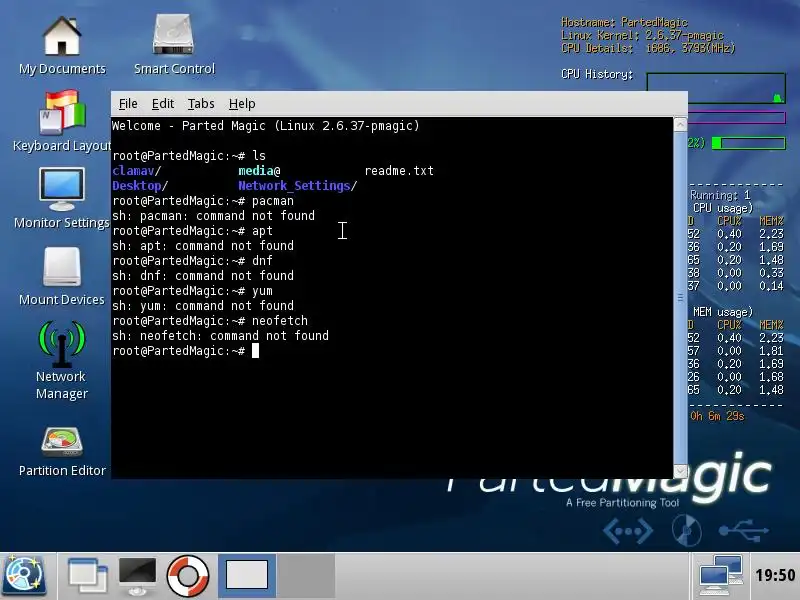Click the Running: 1 process count text
This screenshot has width=800, height=600.
(x=720, y=195)
